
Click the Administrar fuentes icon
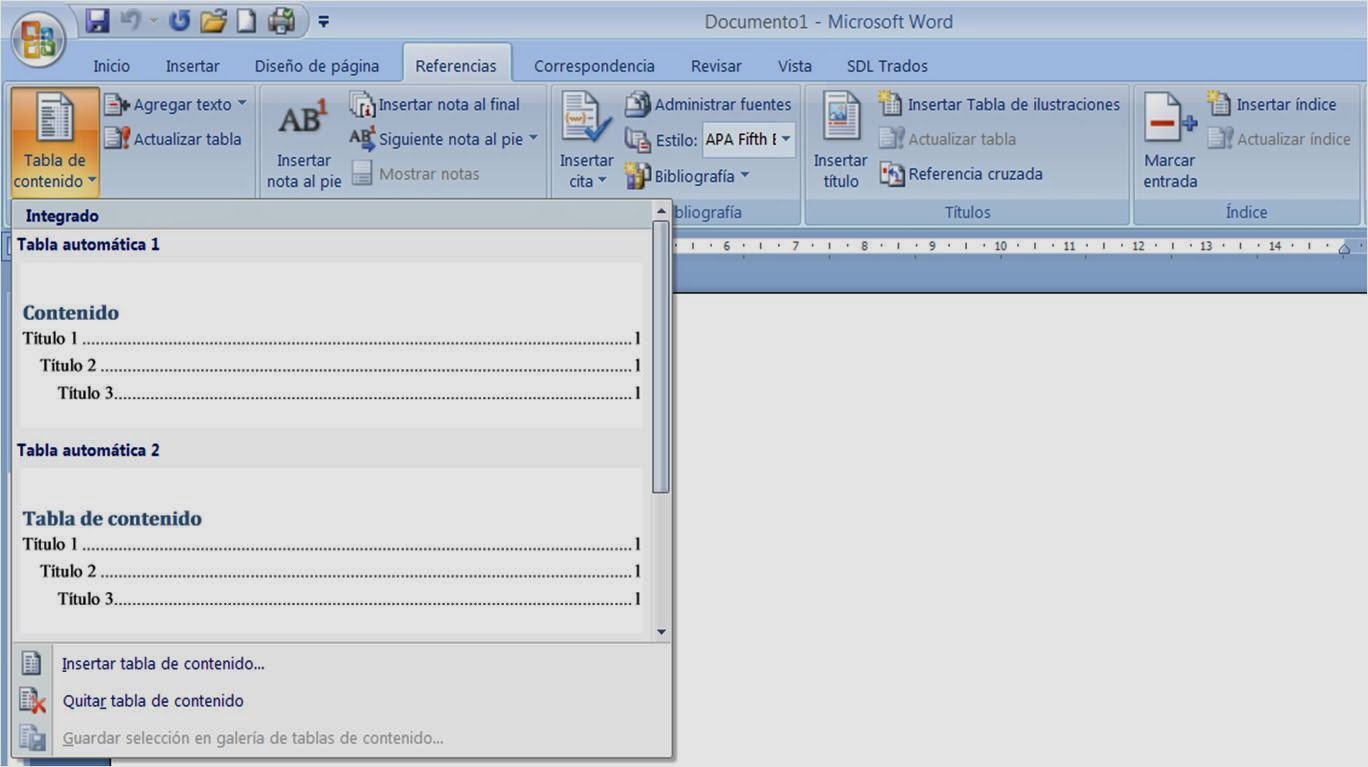click(637, 104)
